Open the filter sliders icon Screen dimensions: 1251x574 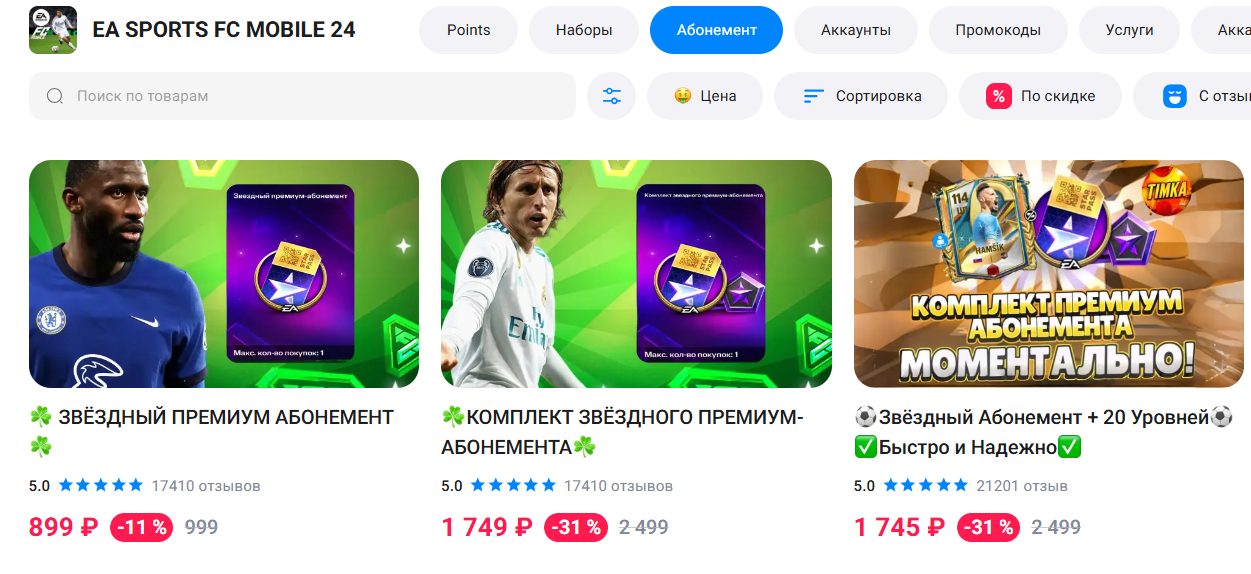click(x=611, y=96)
